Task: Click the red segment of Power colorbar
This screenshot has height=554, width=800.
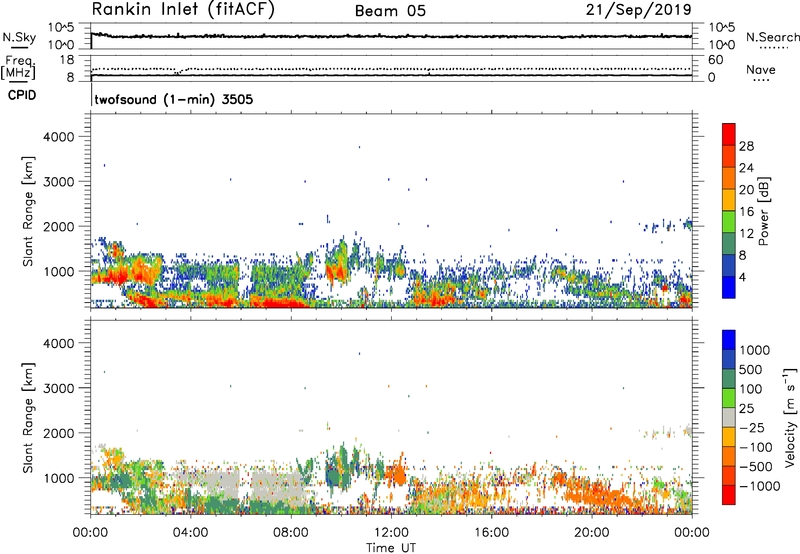Action: click(x=729, y=134)
